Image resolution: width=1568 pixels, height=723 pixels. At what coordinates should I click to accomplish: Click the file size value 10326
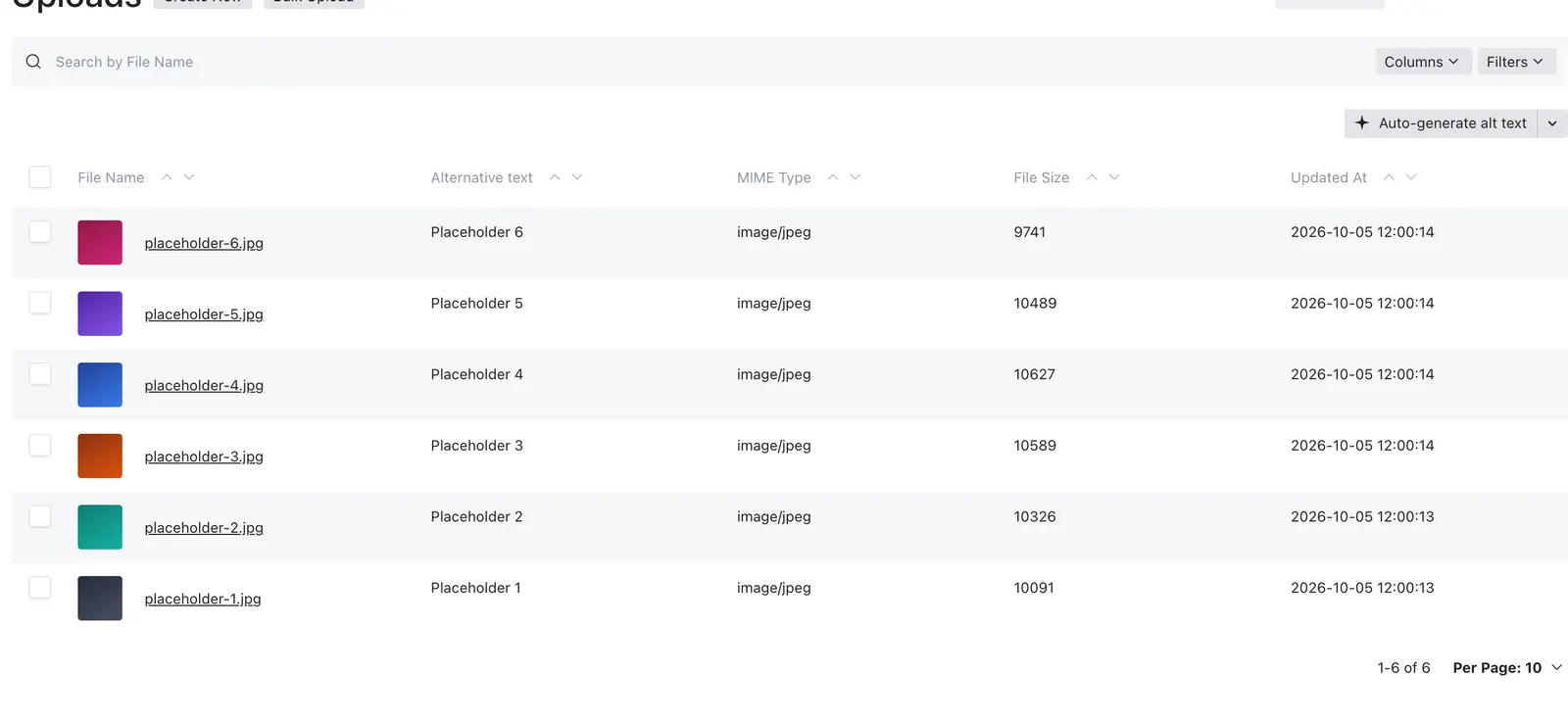(1036, 517)
